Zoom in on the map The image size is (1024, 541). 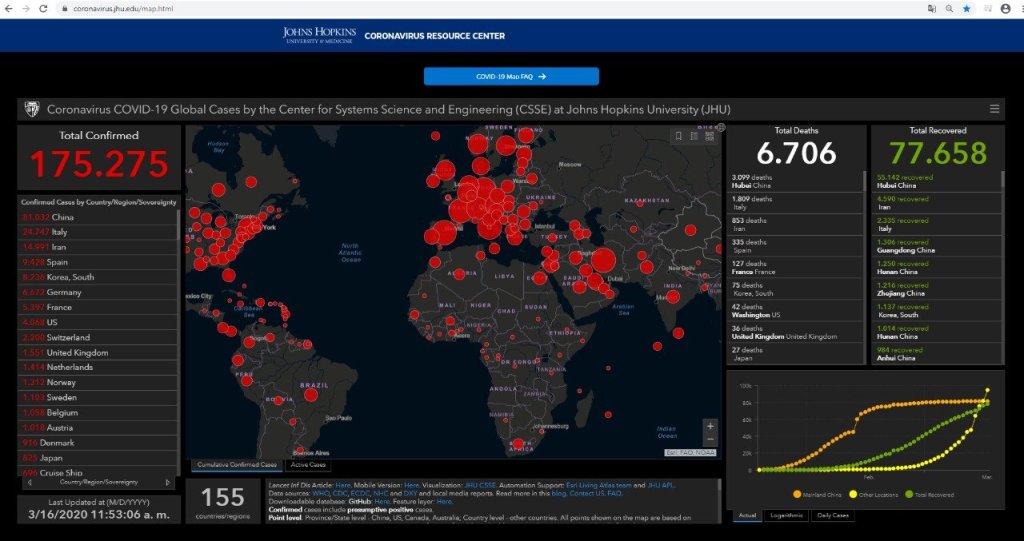710,426
